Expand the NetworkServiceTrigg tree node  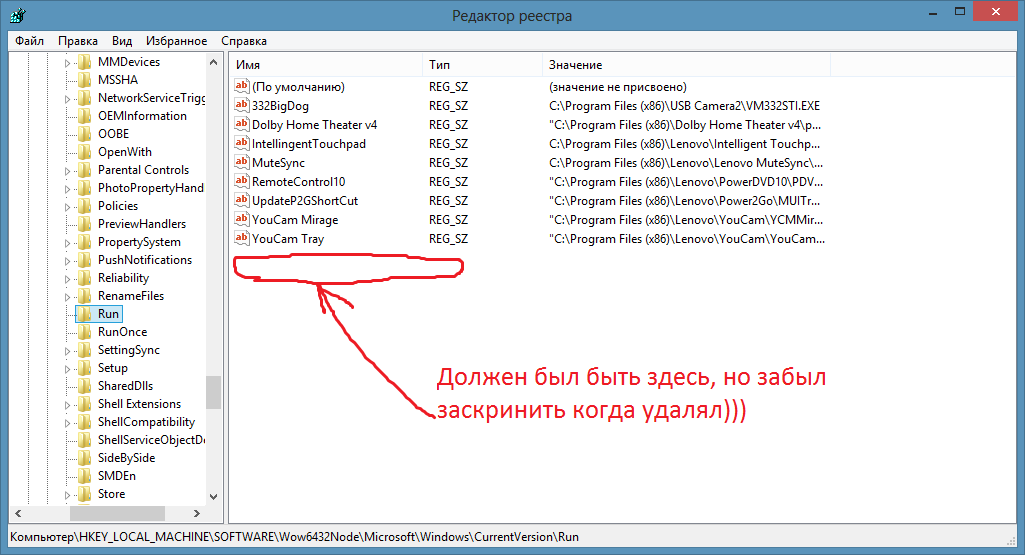[67, 99]
